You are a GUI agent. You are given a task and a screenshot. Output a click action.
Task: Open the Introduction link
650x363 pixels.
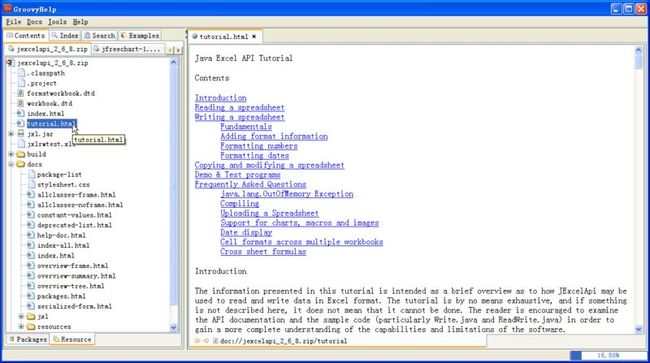pyautogui.click(x=221, y=98)
